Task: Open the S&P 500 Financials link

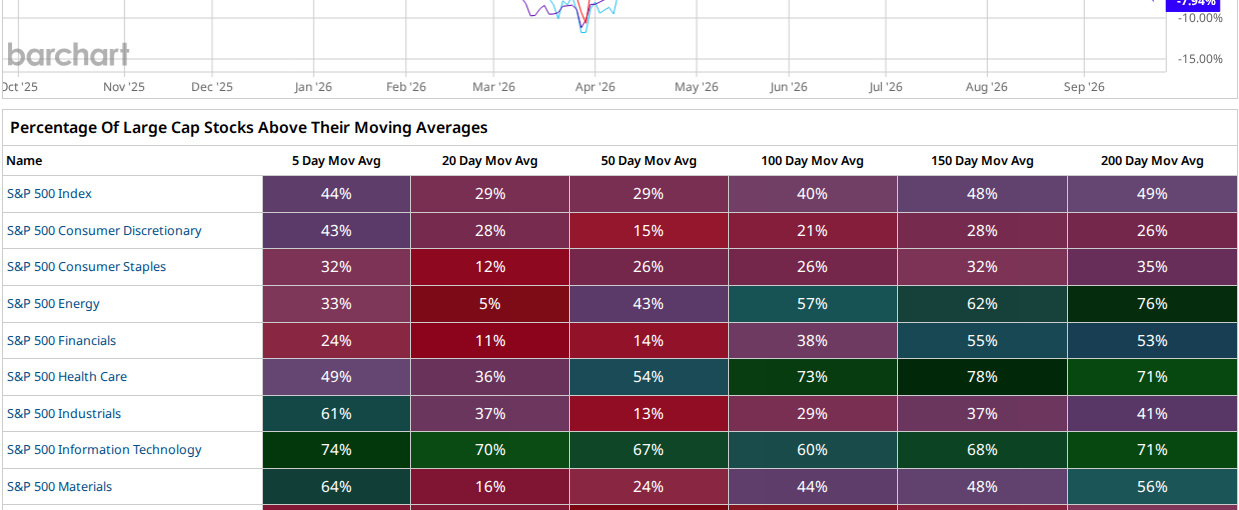Action: click(x=61, y=341)
